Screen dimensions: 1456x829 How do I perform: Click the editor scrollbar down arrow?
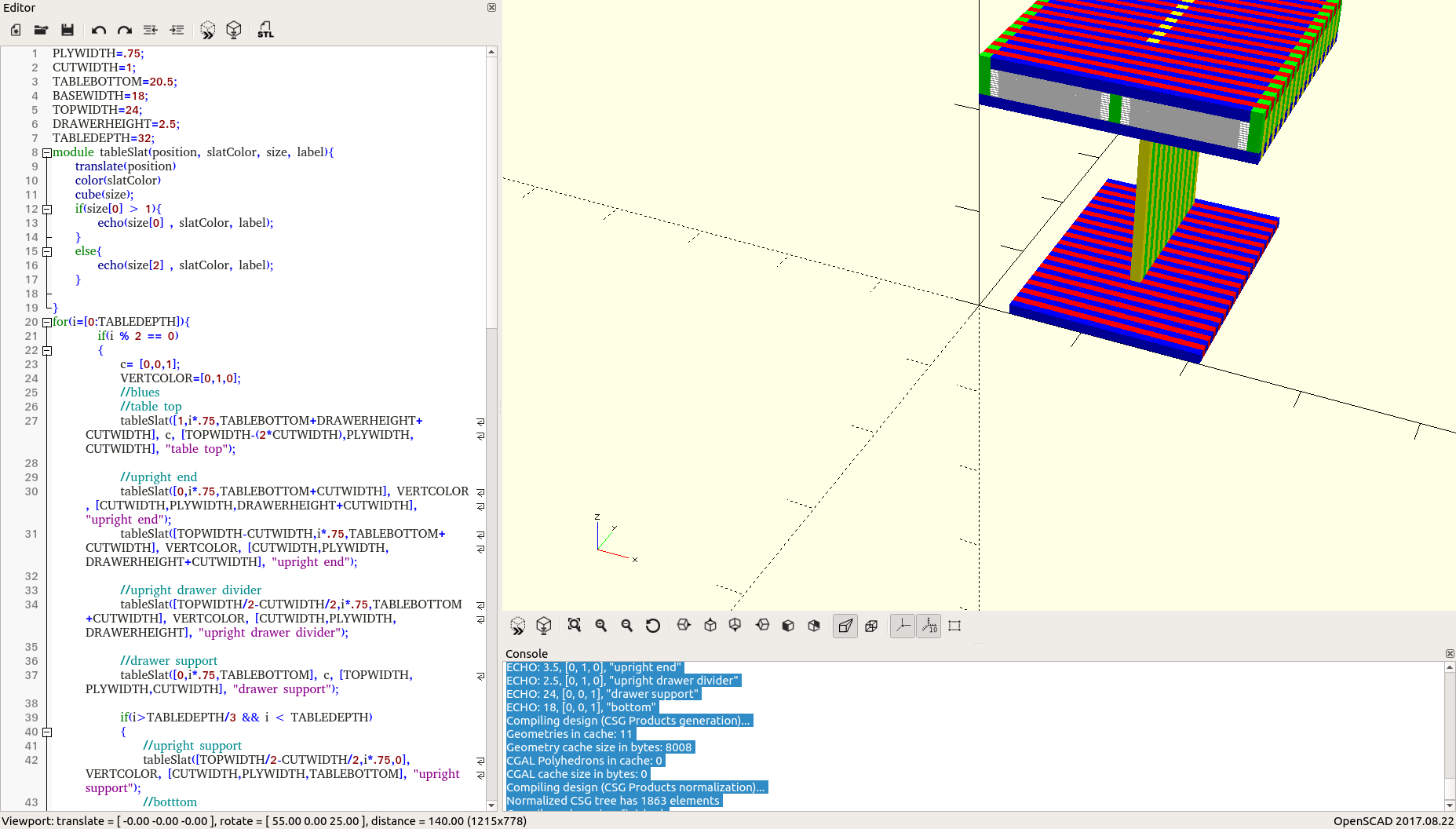pyautogui.click(x=491, y=805)
